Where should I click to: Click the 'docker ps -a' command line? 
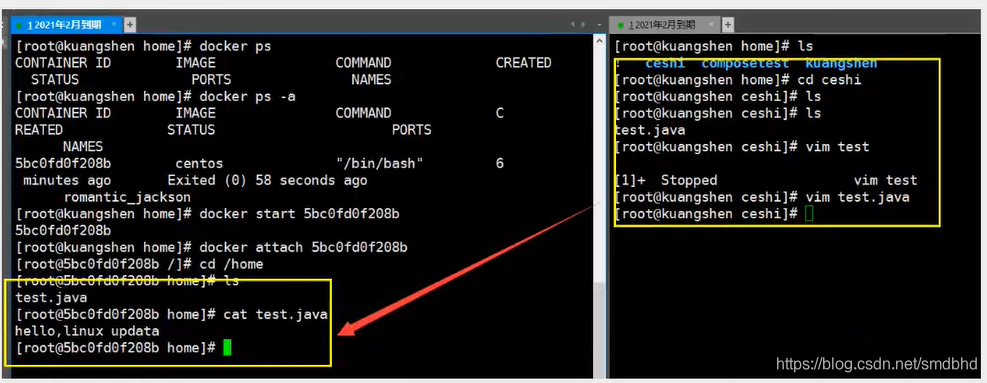247,96
